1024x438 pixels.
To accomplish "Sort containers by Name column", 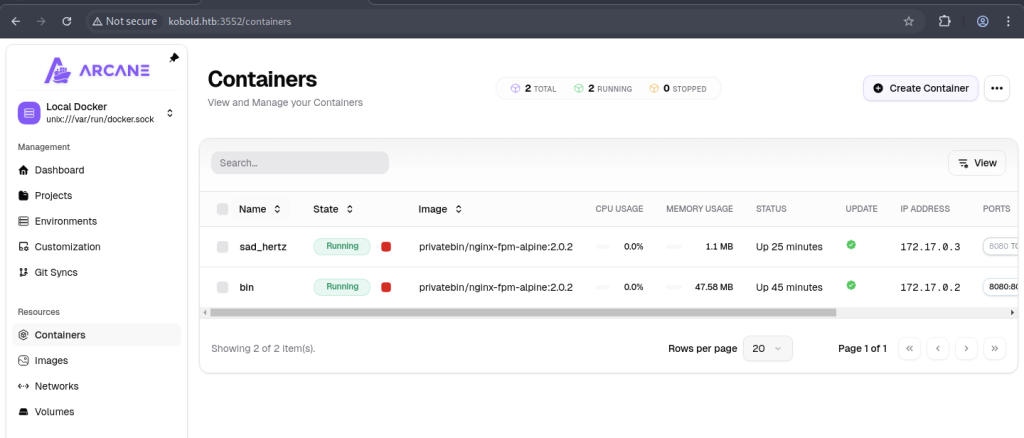I will click(260, 210).
